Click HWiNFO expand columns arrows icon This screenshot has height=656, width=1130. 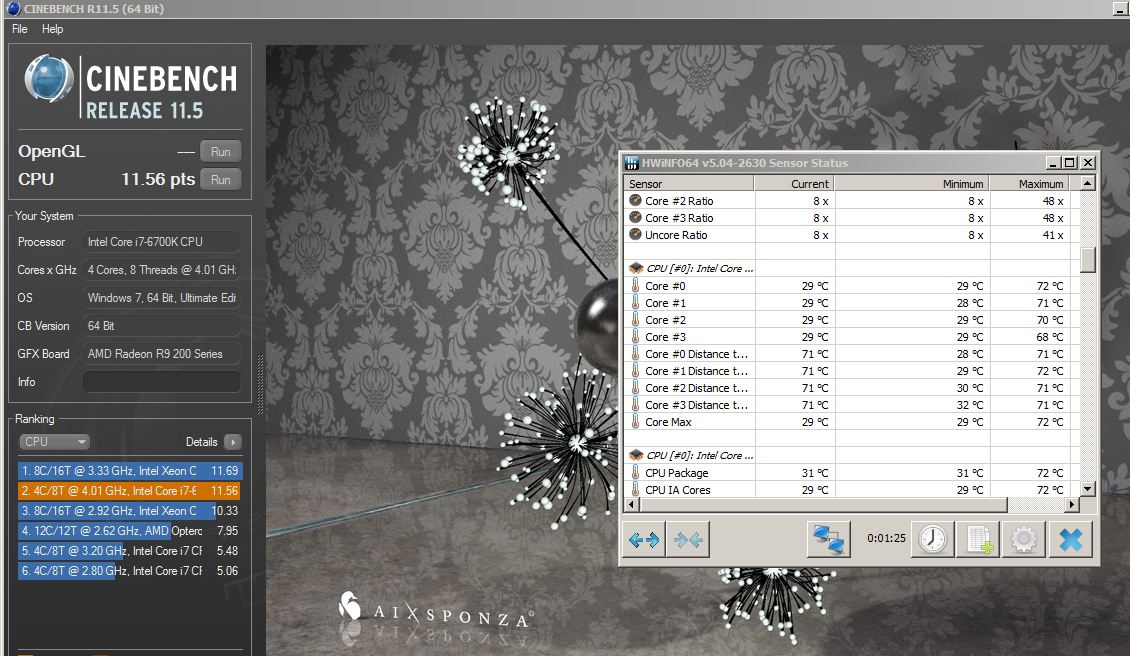pyautogui.click(x=644, y=539)
